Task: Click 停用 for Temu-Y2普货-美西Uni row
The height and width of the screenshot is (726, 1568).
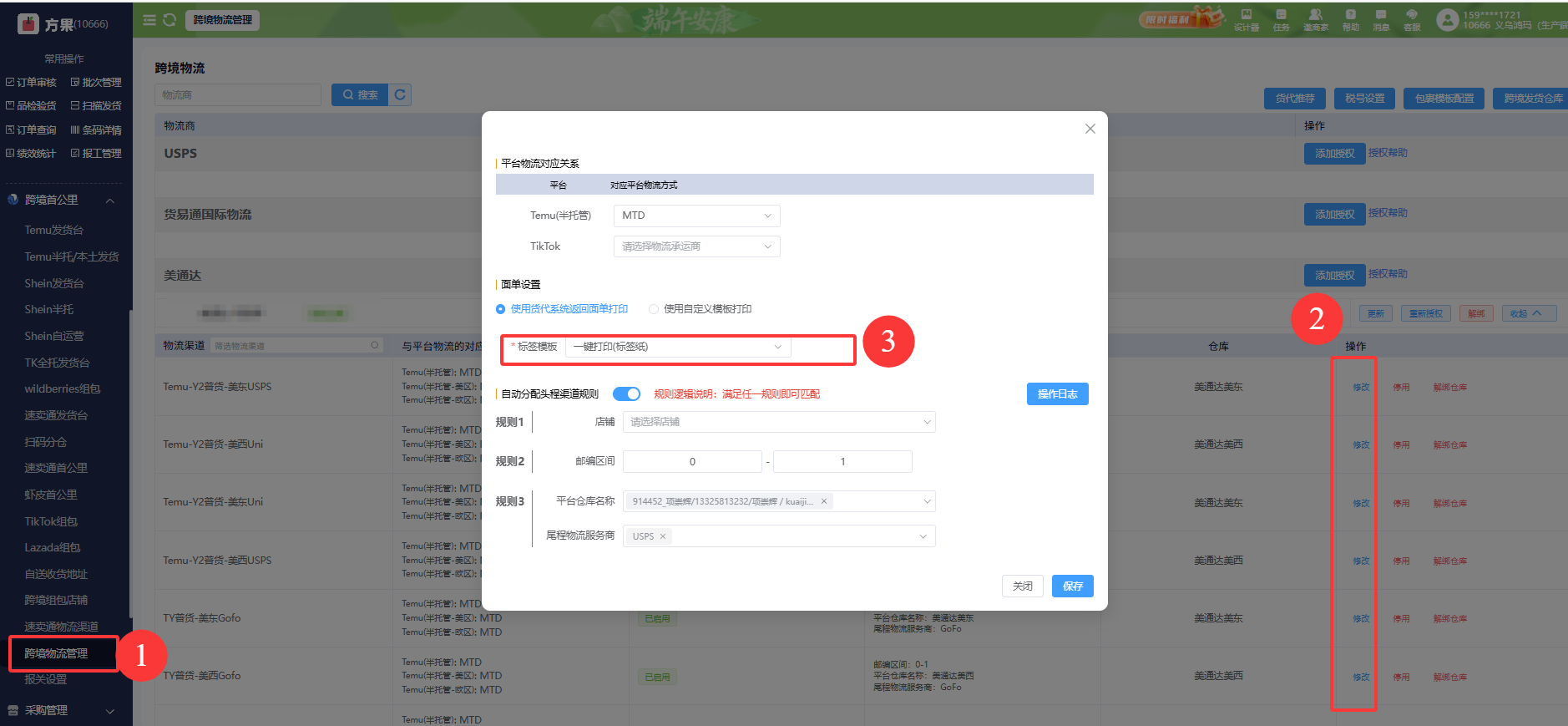Action: (x=1401, y=444)
